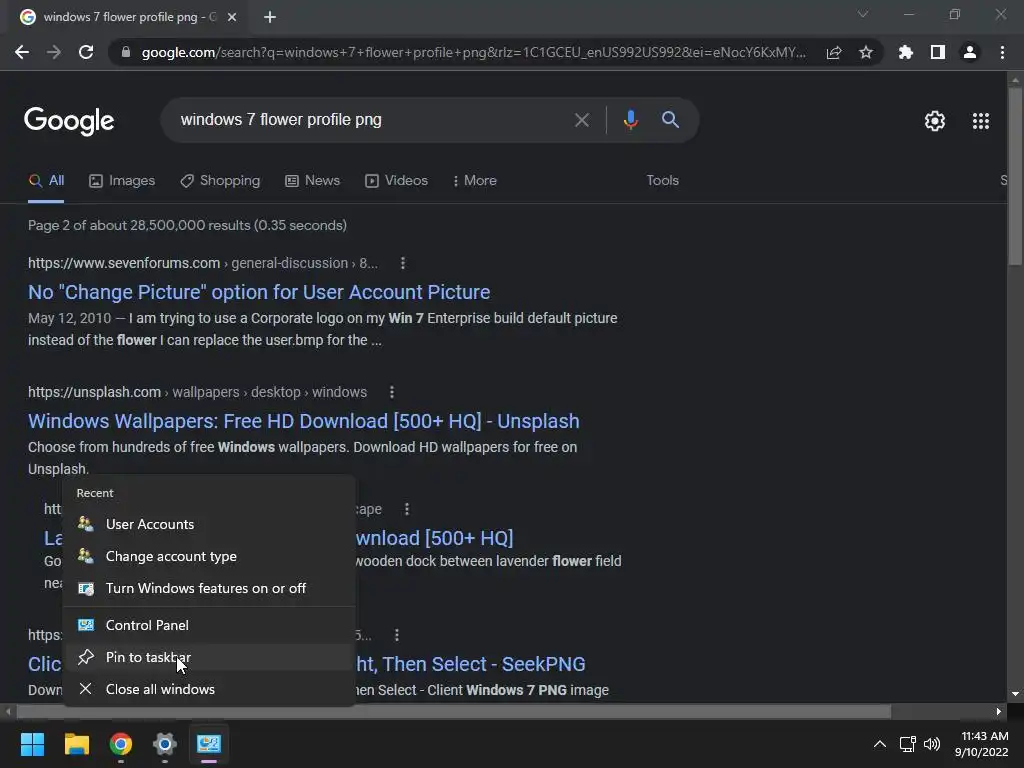Start voice search with the microphone

point(630,120)
